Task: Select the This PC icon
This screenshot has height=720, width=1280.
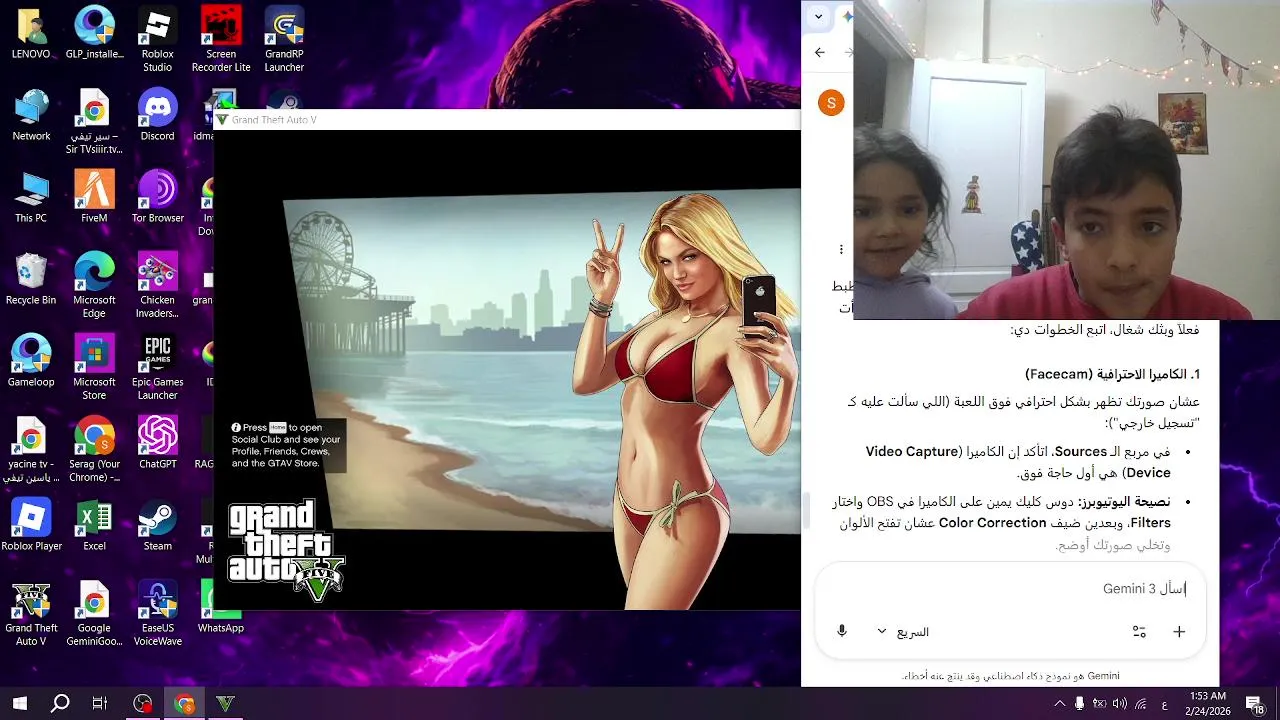Action: tap(31, 198)
